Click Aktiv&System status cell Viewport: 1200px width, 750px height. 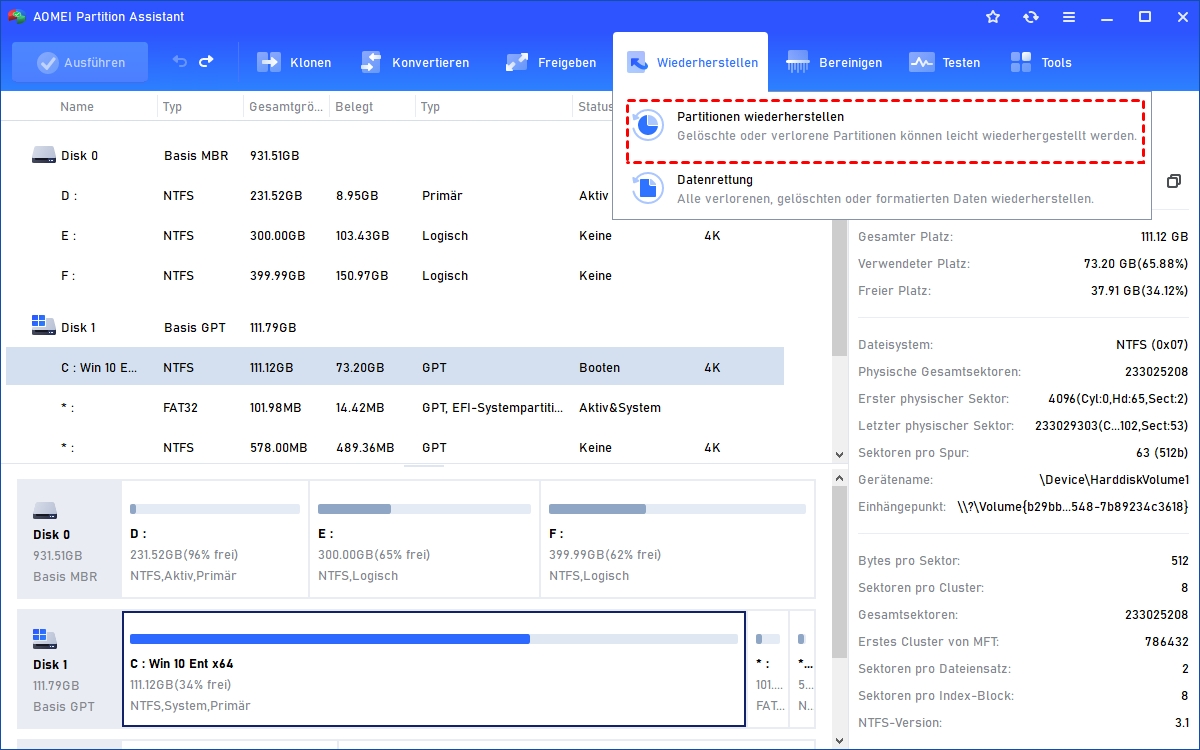[x=619, y=408]
